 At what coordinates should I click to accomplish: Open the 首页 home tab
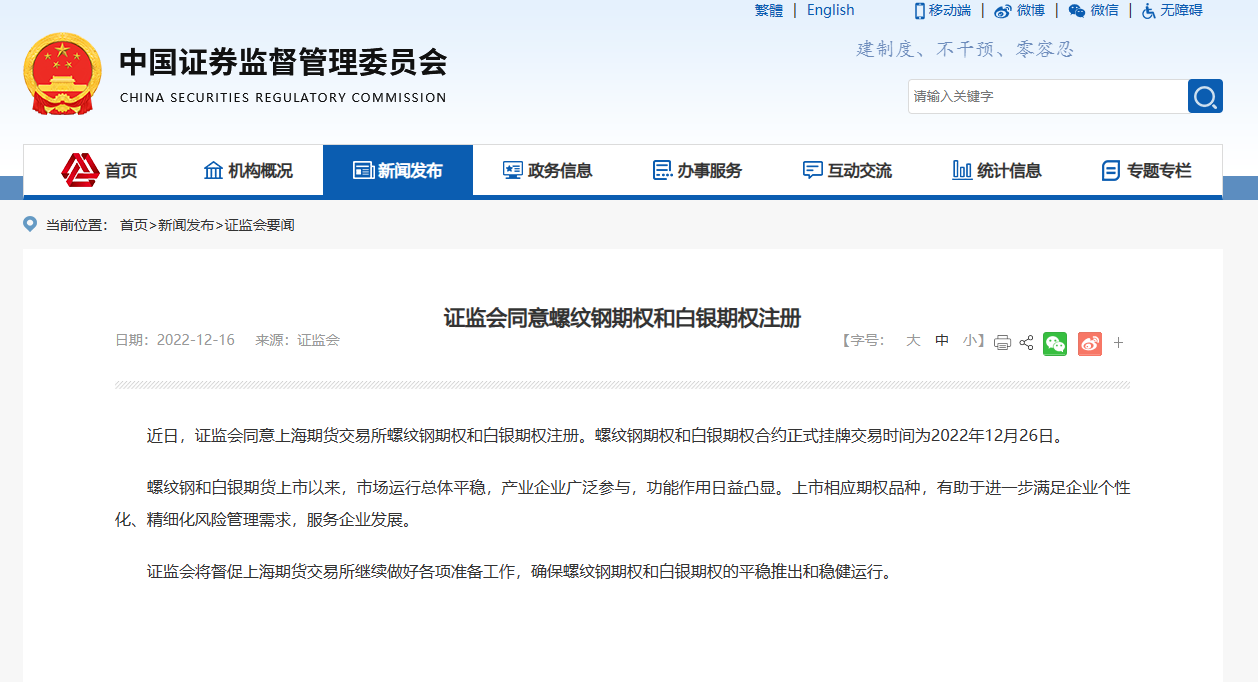pyautogui.click(x=99, y=171)
